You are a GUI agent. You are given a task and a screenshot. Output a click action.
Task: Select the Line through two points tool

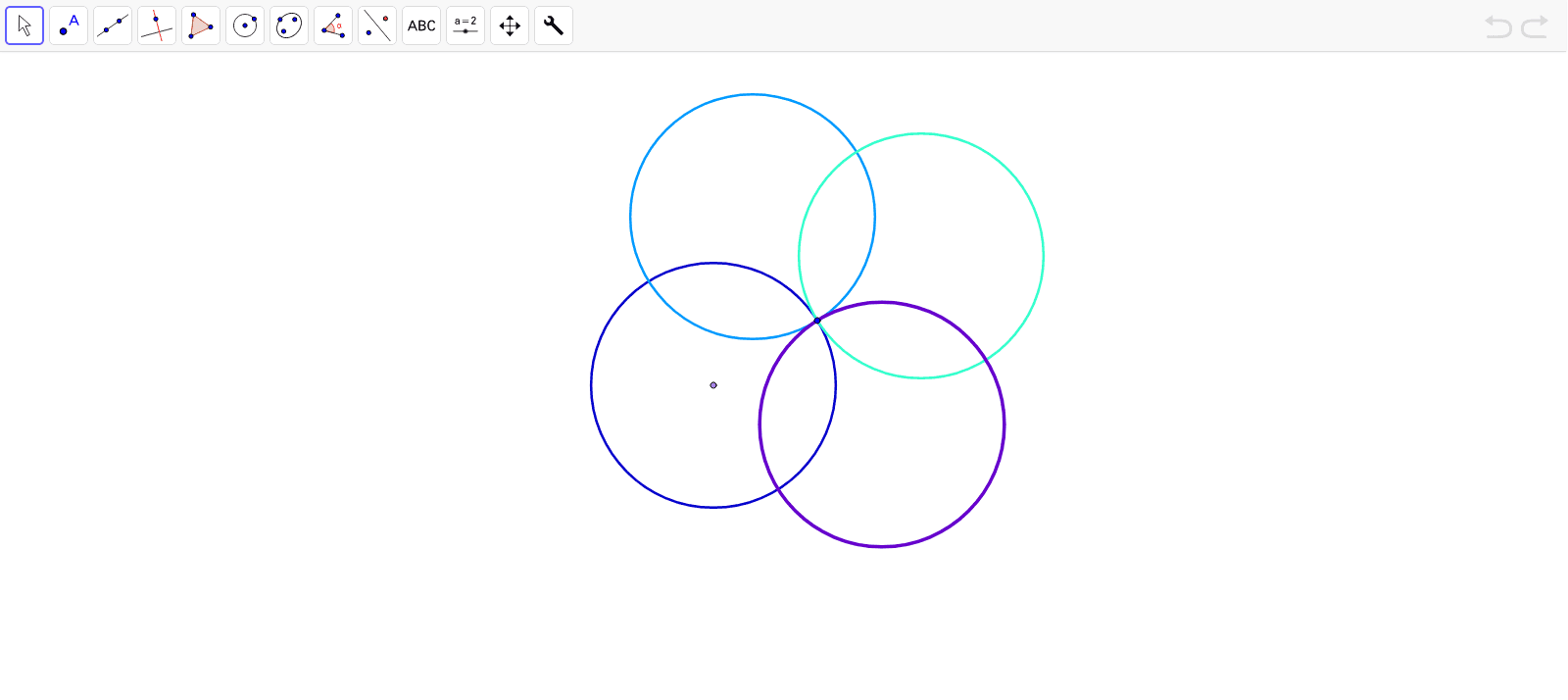(x=113, y=25)
